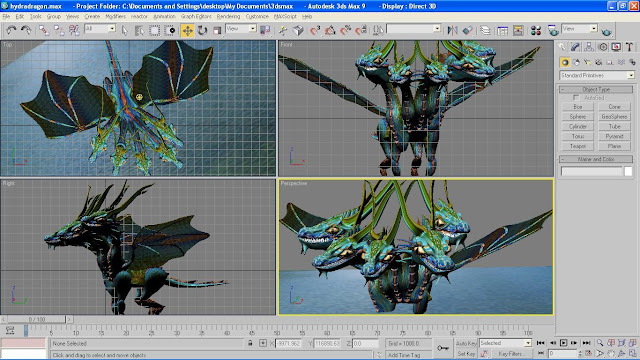Collapse the Object Type rollout
The height and width of the screenshot is (360, 640).
point(596,89)
